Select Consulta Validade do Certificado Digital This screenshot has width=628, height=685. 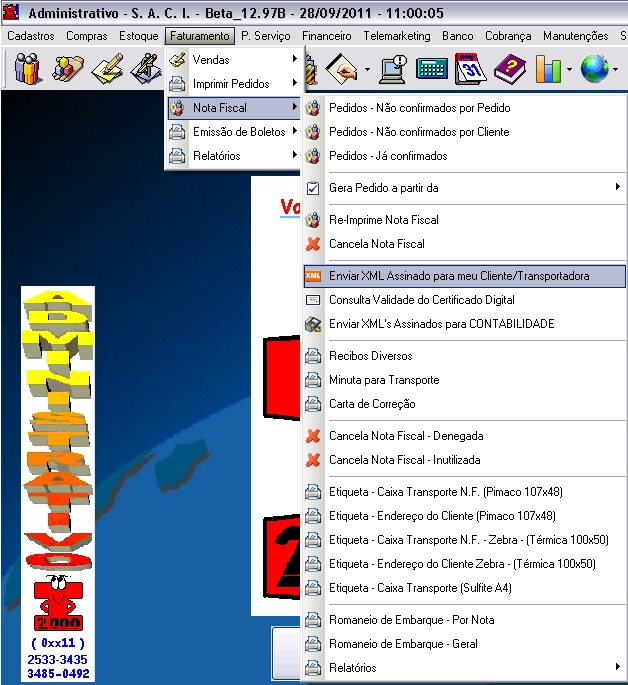click(421, 300)
